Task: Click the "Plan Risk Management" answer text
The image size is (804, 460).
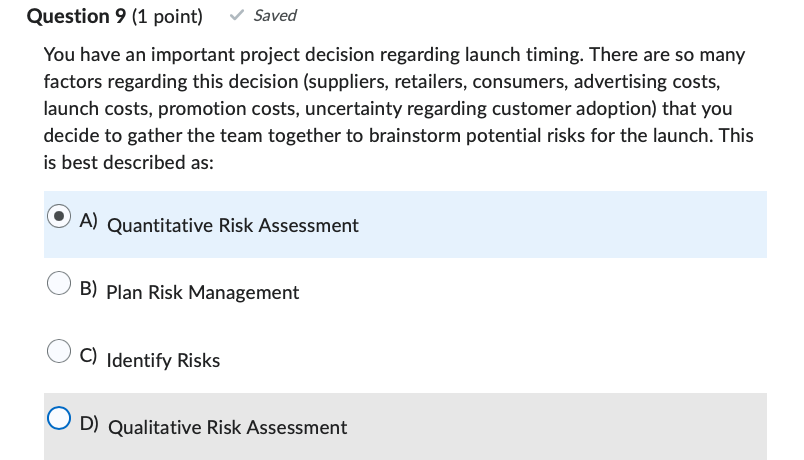Action: (202, 293)
